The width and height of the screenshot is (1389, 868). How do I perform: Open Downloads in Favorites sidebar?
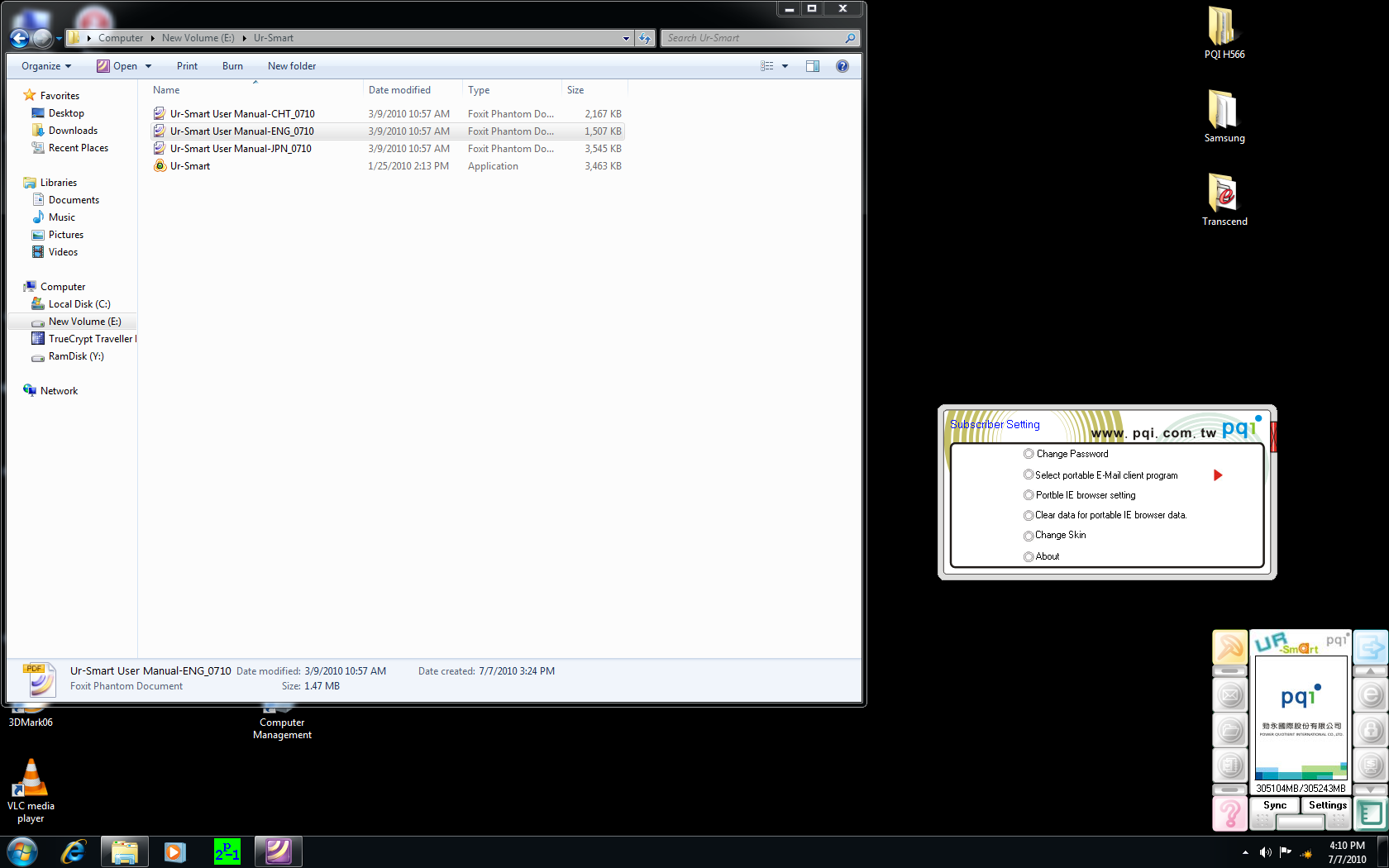coord(73,131)
